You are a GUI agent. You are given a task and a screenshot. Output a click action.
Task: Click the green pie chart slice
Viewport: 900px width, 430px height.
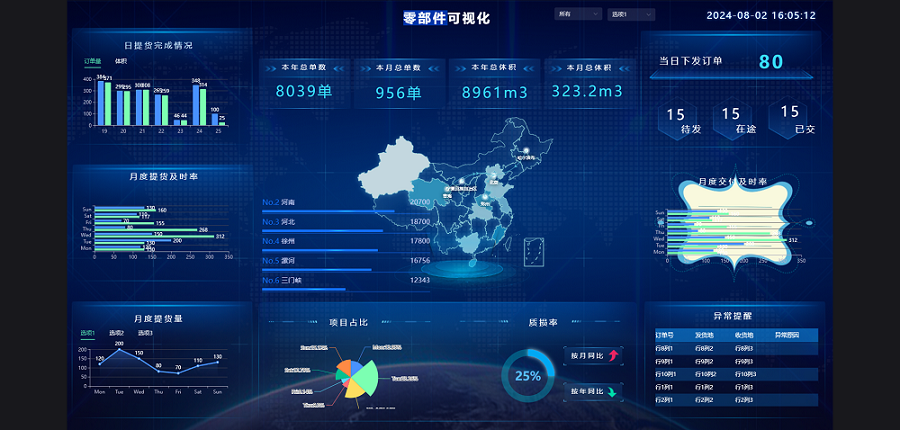click(x=367, y=378)
